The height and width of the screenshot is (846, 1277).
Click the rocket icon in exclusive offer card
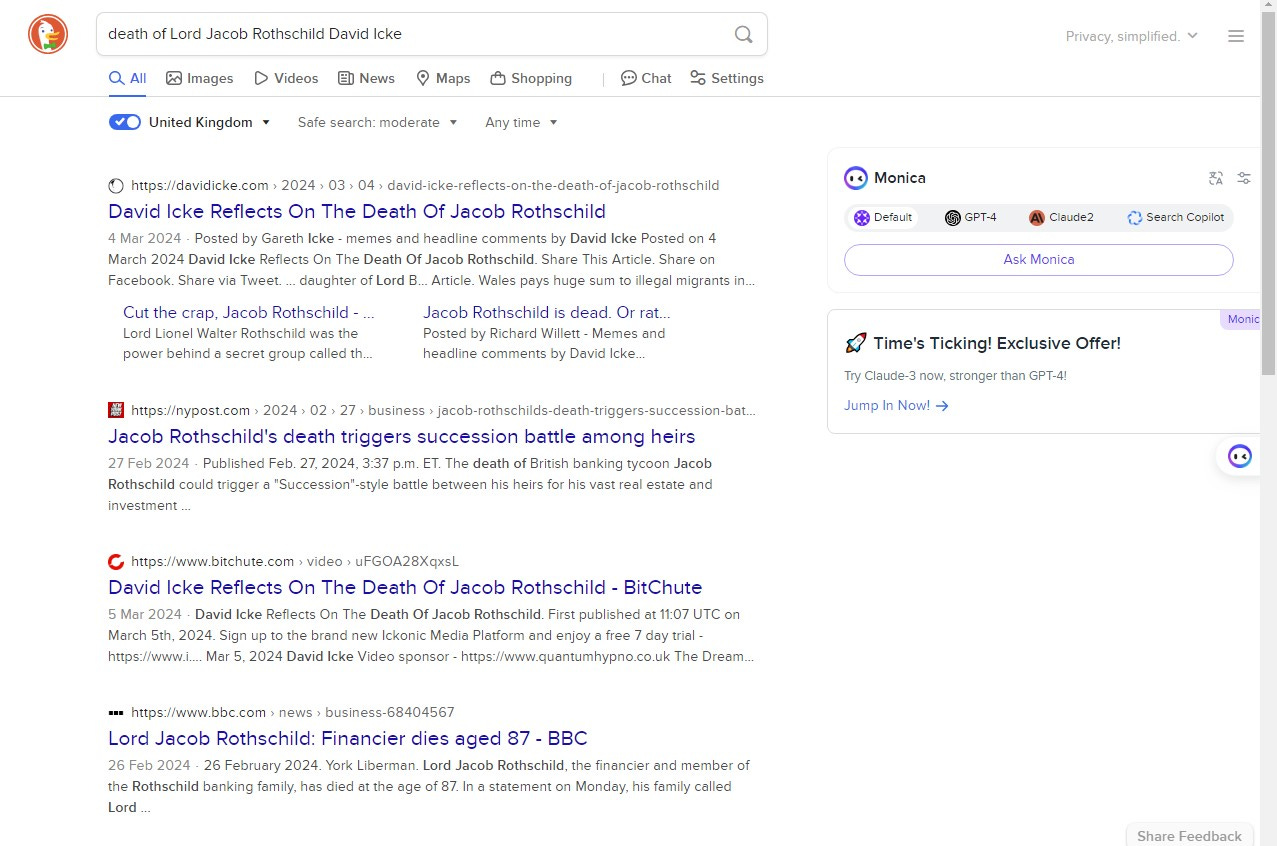[x=855, y=343]
